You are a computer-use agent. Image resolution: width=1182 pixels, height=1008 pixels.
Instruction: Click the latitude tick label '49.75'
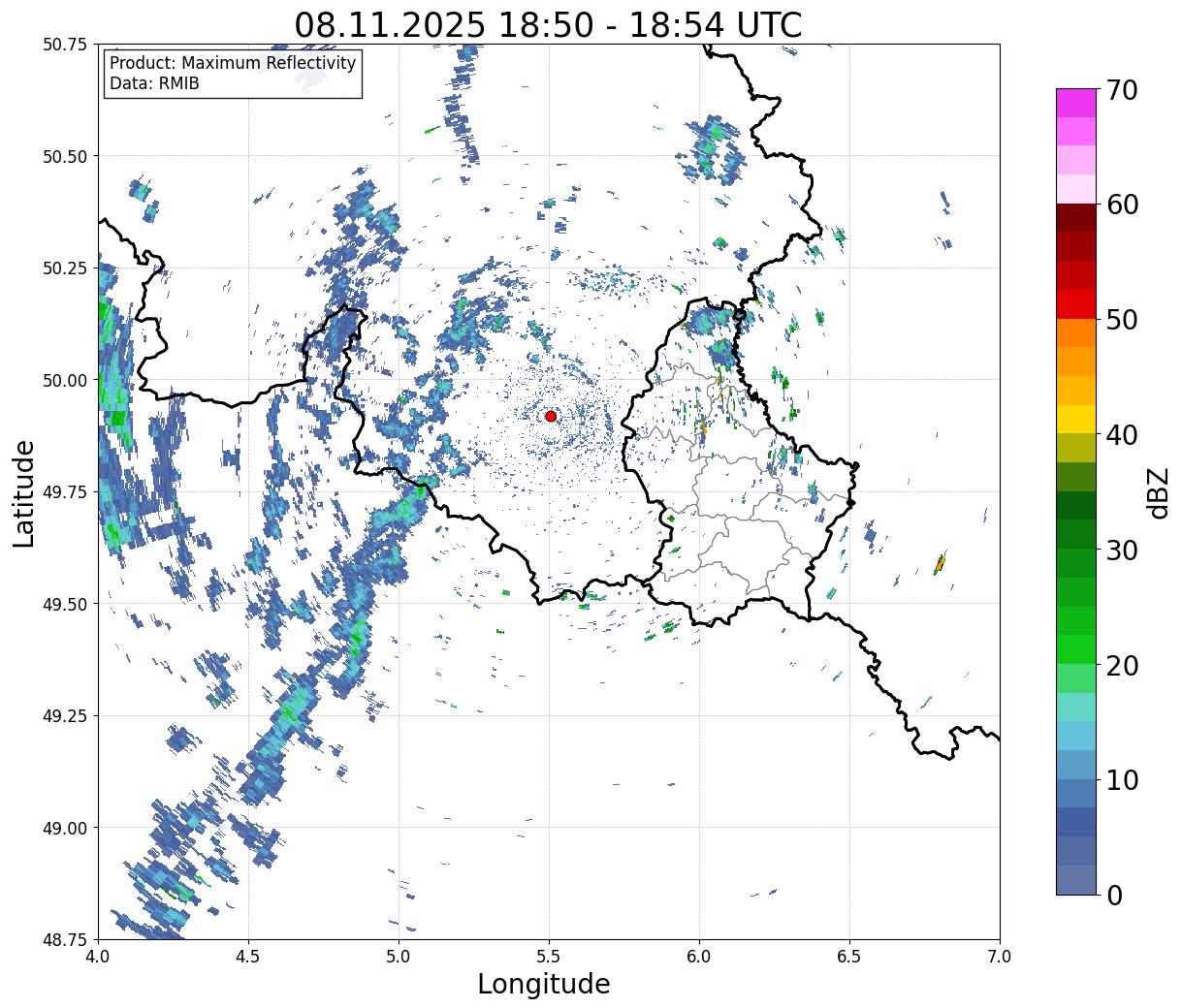64,492
